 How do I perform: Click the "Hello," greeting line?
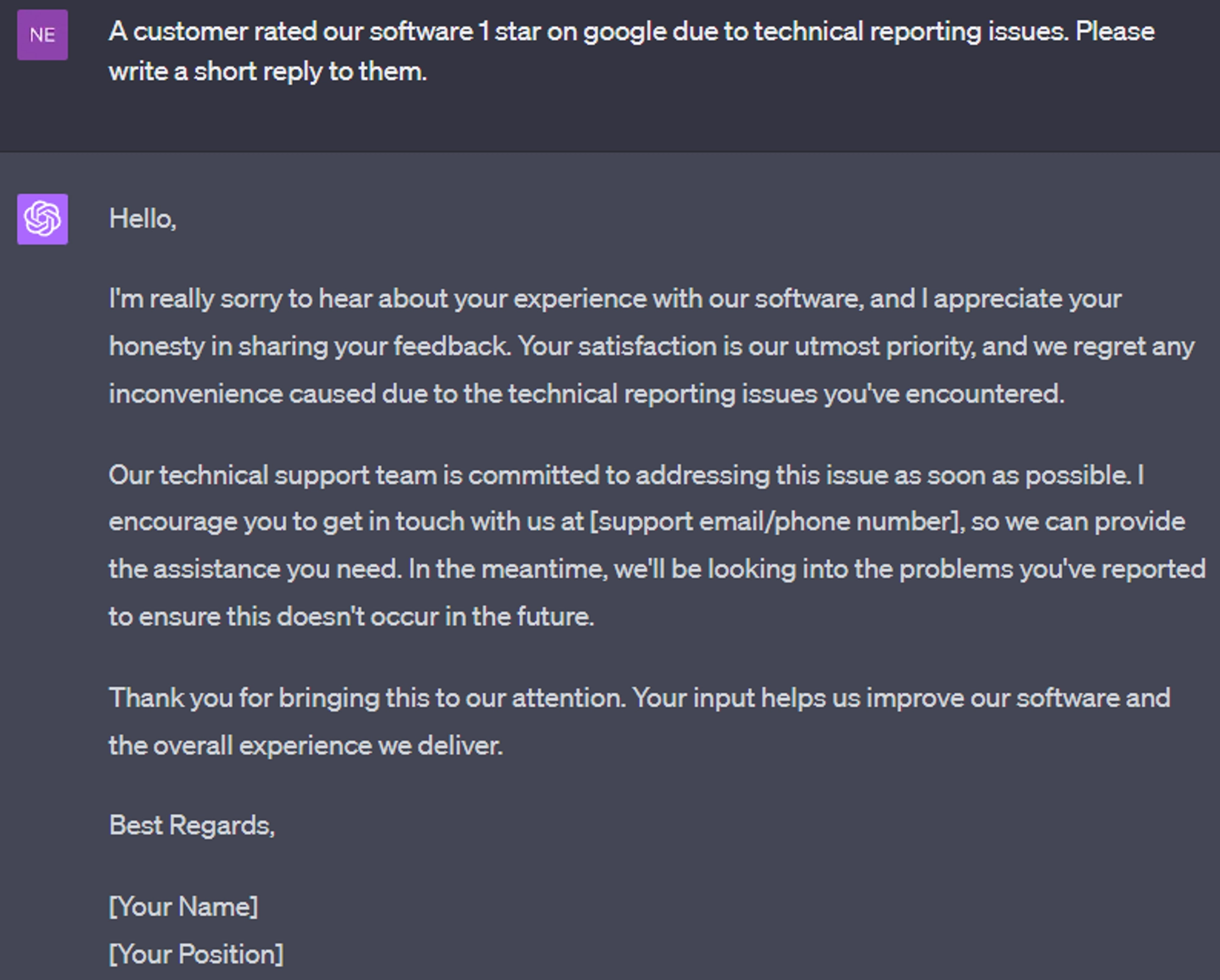point(143,219)
